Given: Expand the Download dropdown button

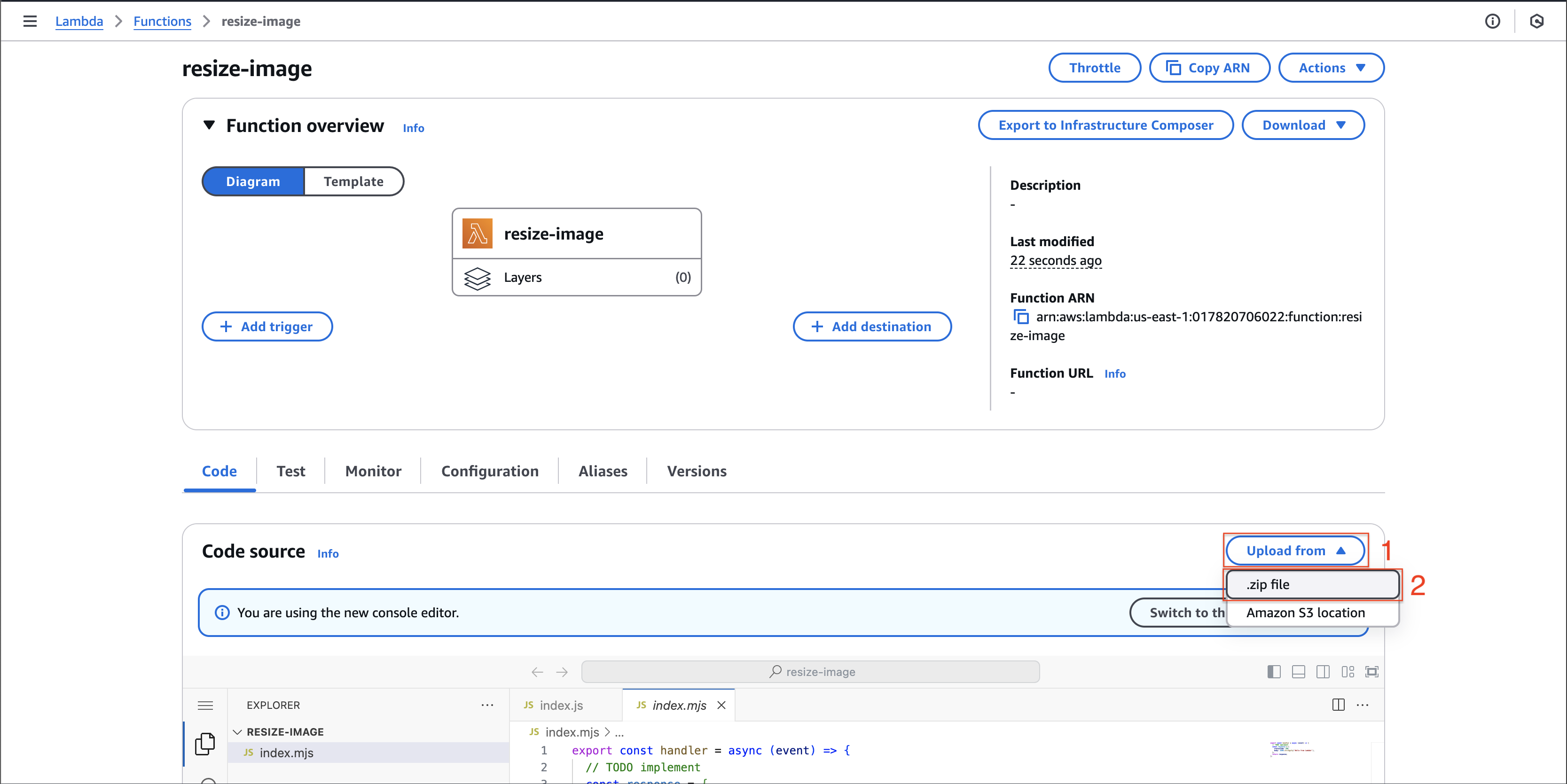Looking at the screenshot, I should point(1306,125).
